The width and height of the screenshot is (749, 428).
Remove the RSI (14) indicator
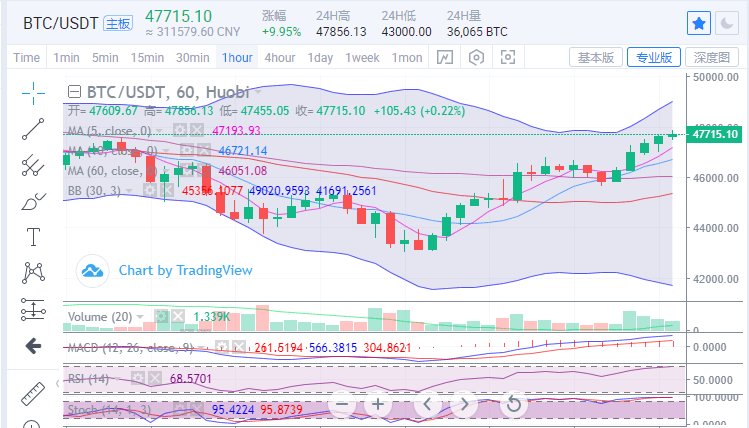[155, 379]
